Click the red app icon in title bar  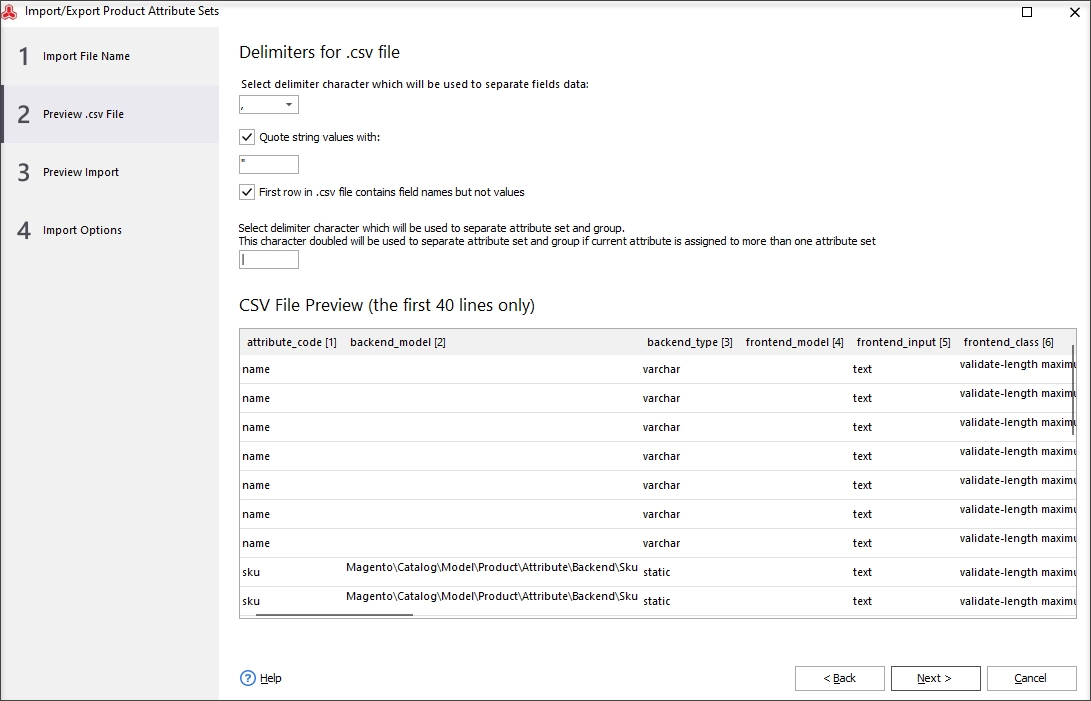10,11
